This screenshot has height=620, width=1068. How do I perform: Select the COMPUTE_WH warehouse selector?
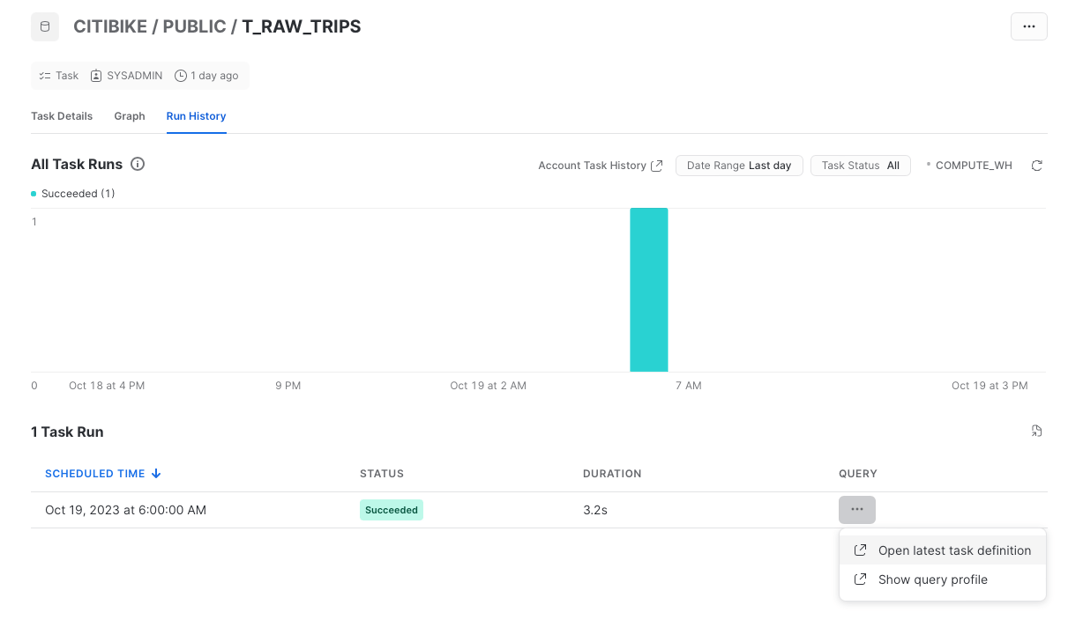coord(969,166)
